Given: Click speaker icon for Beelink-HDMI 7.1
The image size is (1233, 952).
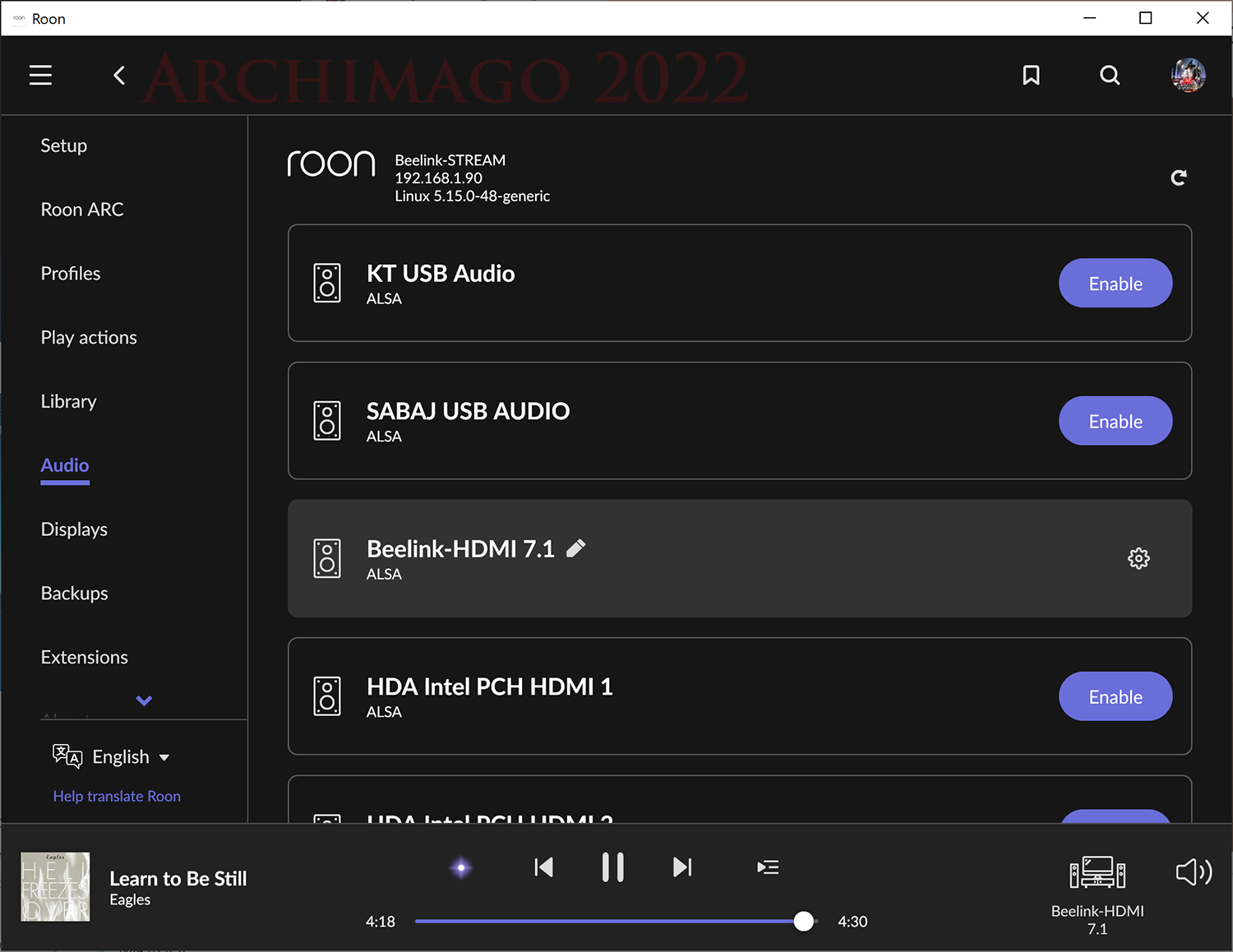Looking at the screenshot, I should (327, 558).
